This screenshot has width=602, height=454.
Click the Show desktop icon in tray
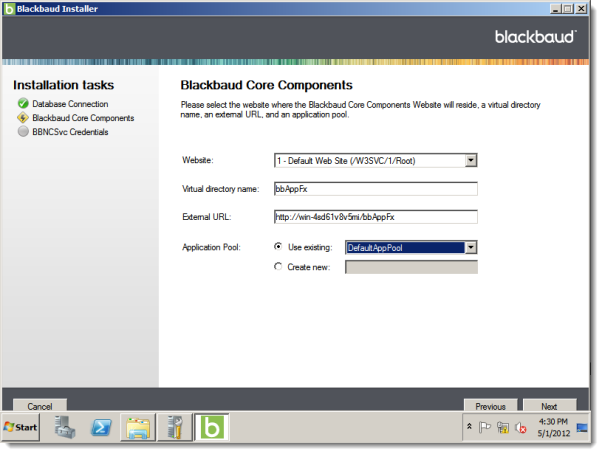click(x=582, y=427)
